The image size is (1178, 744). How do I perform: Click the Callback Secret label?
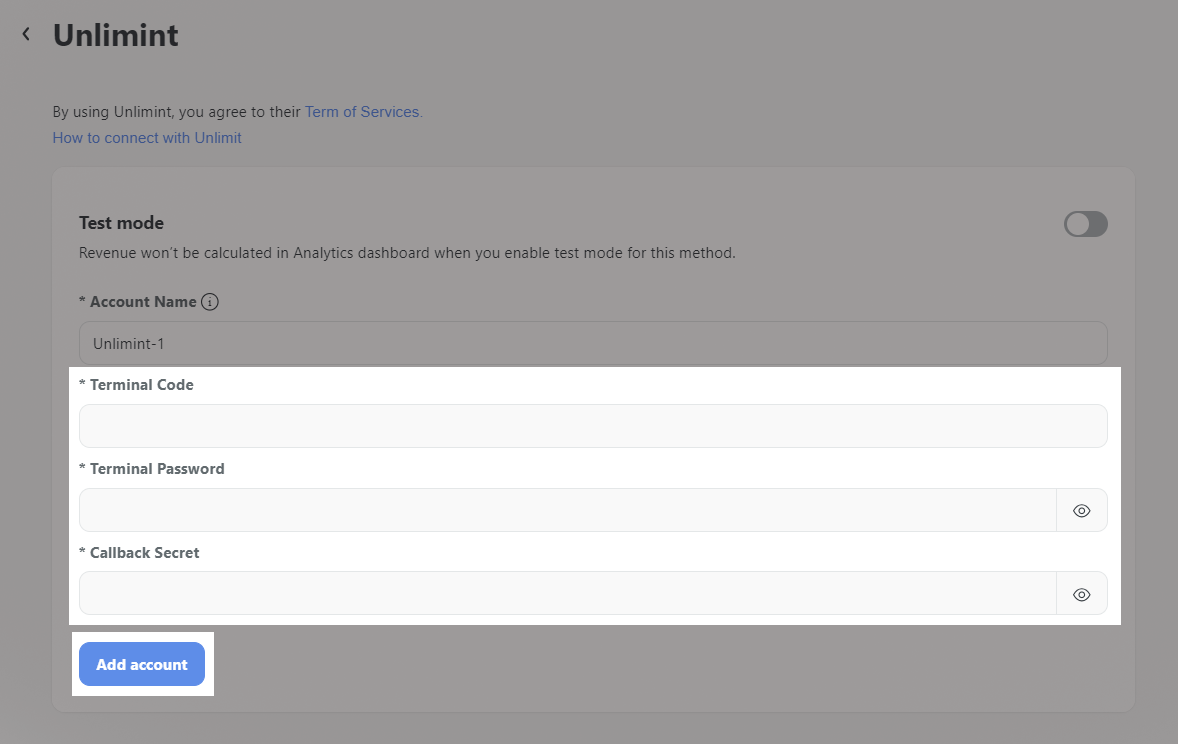point(139,553)
